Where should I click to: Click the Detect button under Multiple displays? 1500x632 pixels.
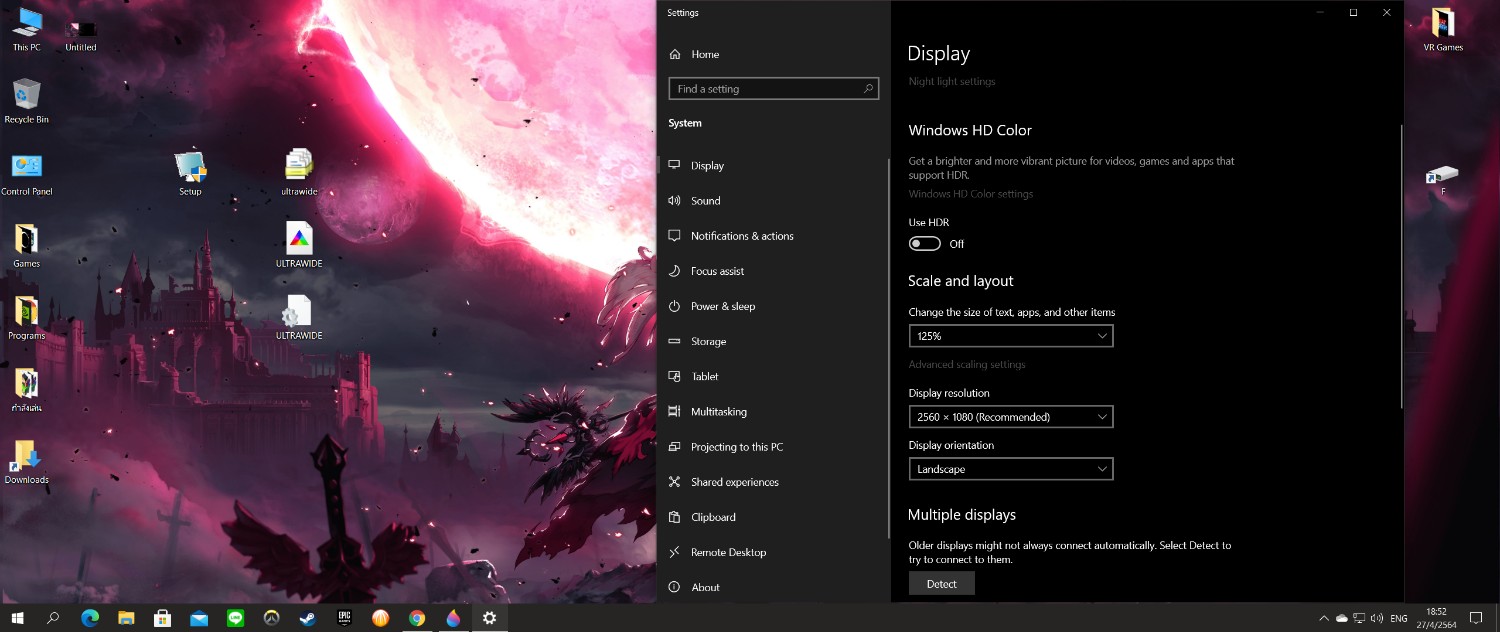(942, 584)
